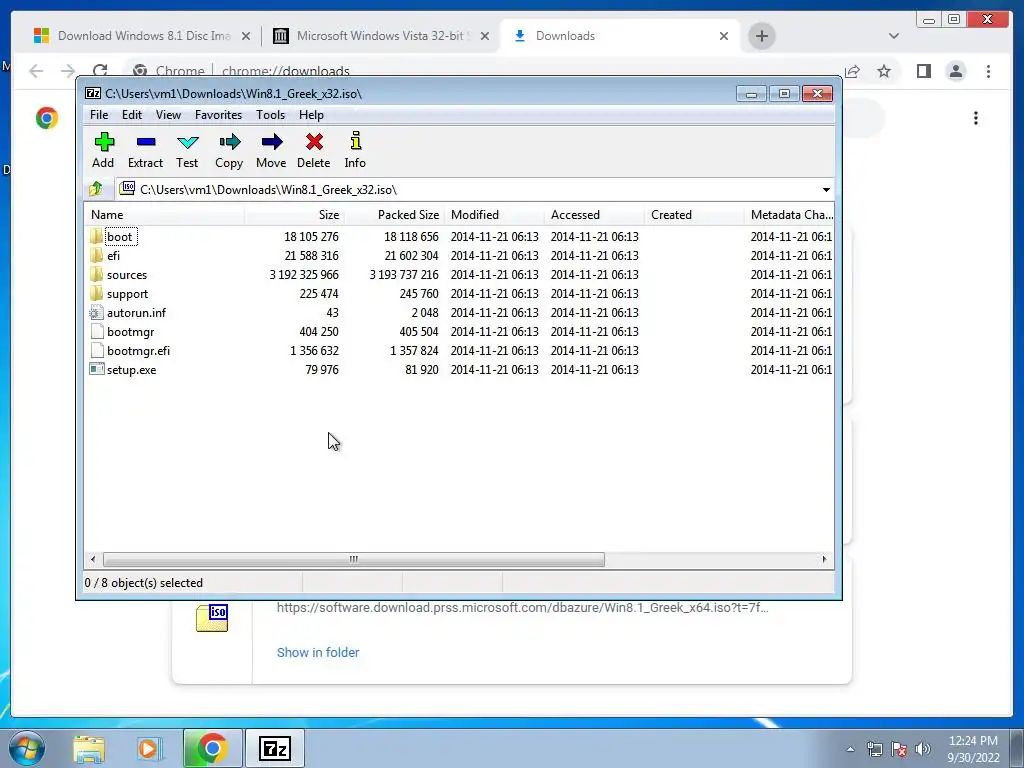Switch to Download Windows 8.1 Disc Image tab
The width and height of the screenshot is (1024, 768).
pyautogui.click(x=142, y=36)
